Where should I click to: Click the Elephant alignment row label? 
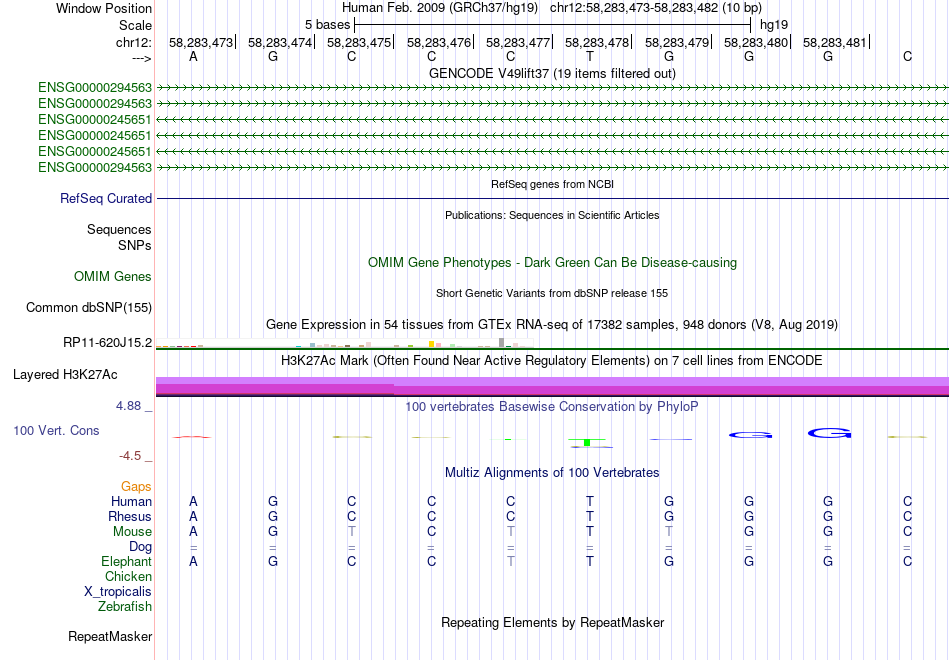[x=126, y=561]
